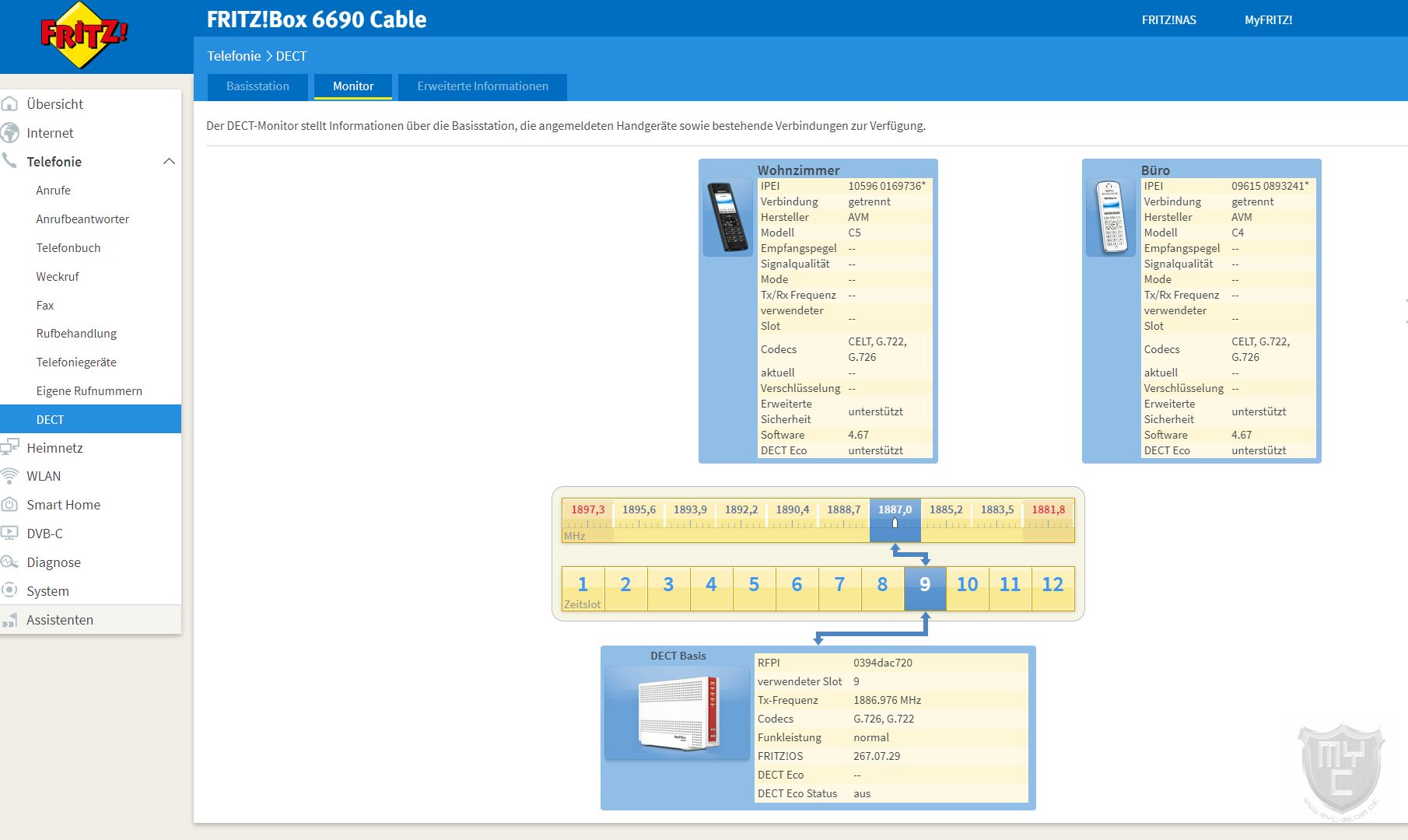Click the FRITZ! logo
The width and height of the screenshot is (1408, 840).
point(84,35)
